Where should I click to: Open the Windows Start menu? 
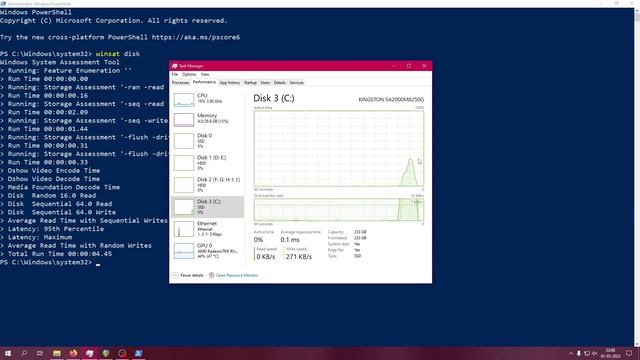8,353
